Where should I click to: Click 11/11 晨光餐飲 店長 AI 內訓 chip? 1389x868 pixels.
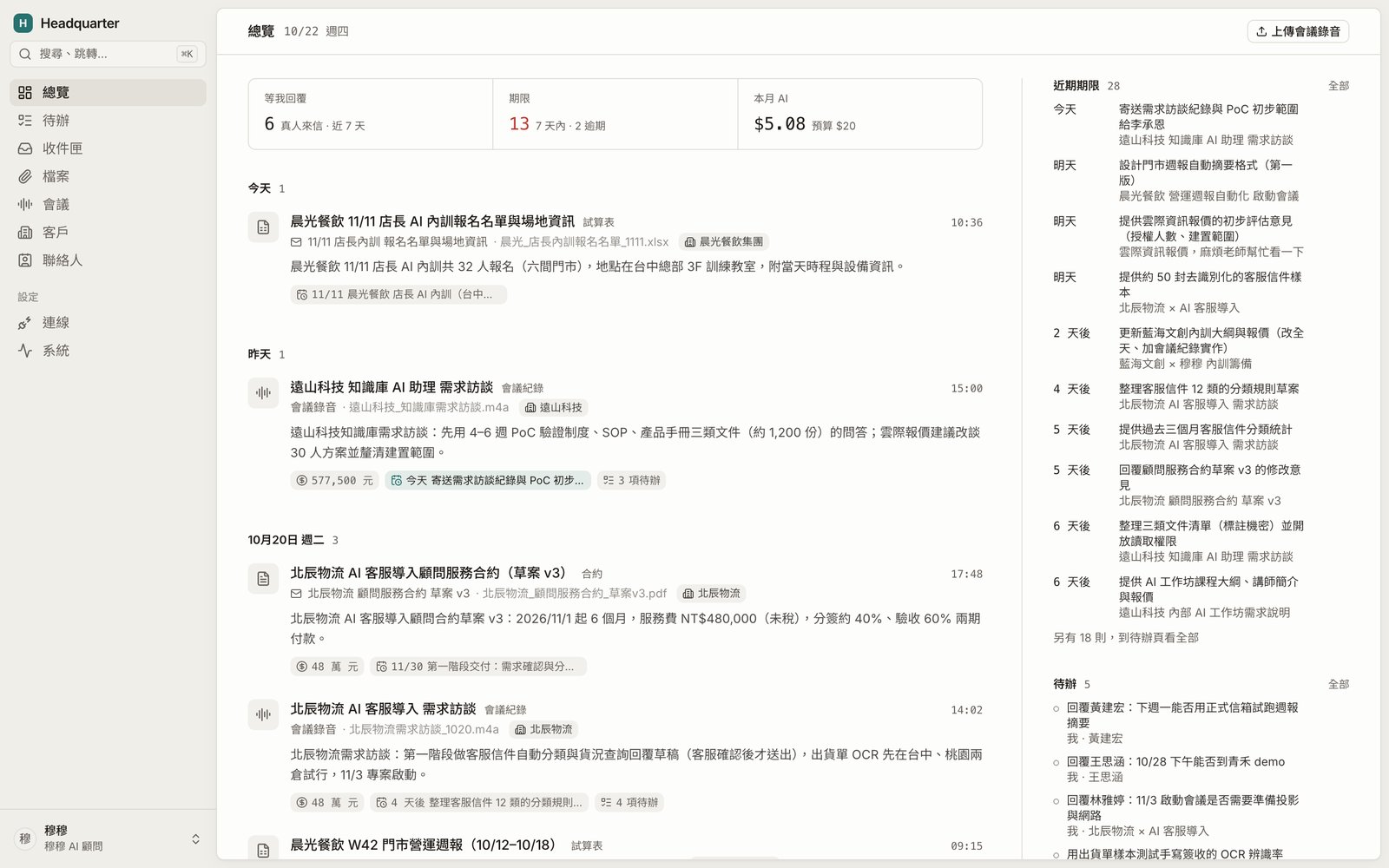398,294
